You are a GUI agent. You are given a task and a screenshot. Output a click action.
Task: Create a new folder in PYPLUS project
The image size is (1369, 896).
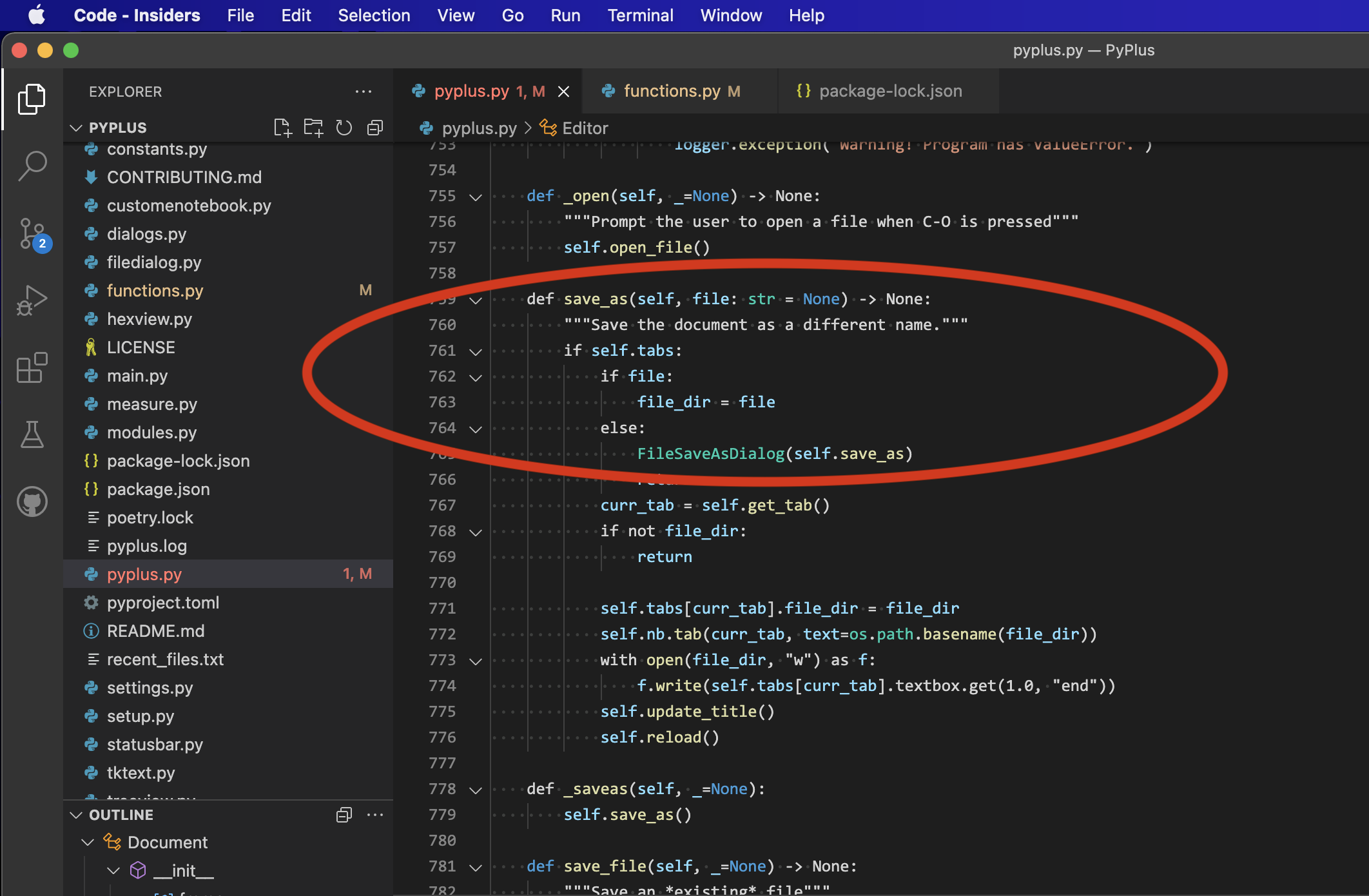coord(313,128)
